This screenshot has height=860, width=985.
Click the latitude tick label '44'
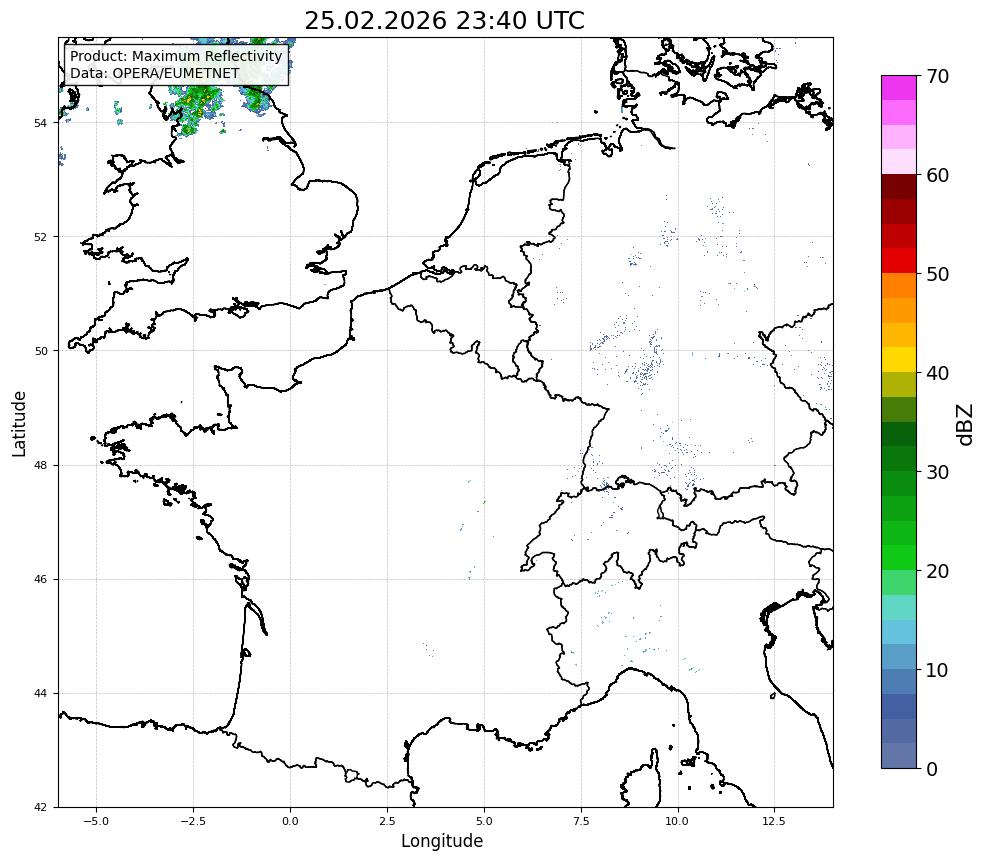click(40, 694)
